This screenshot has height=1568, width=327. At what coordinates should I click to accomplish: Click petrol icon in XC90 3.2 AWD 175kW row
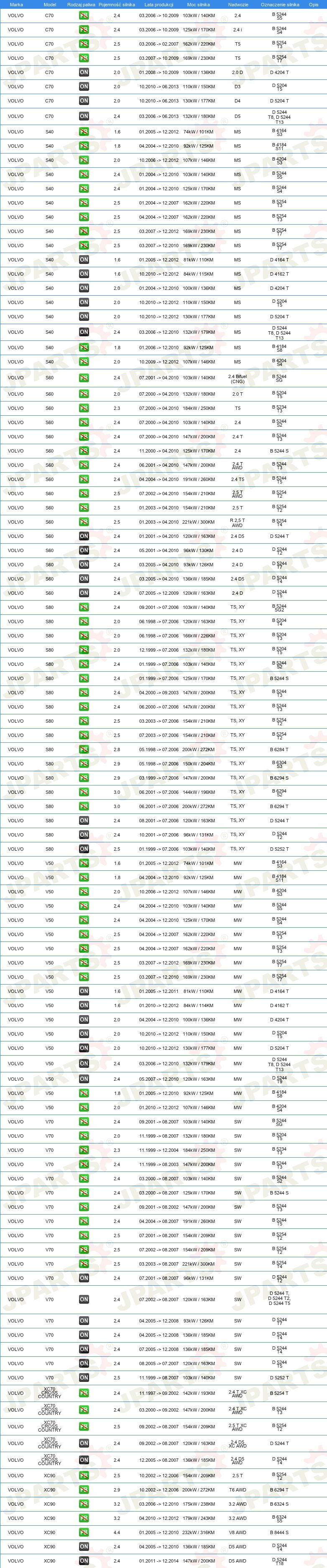click(x=84, y=1504)
